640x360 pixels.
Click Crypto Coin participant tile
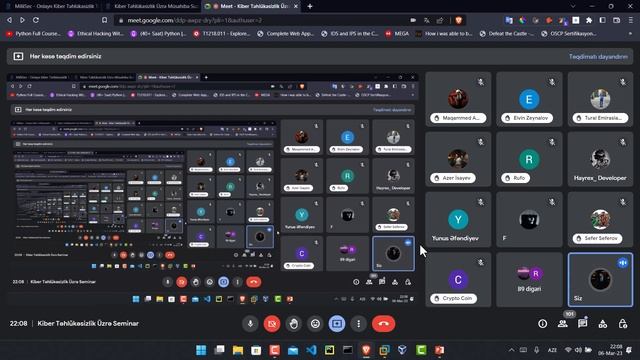coord(458,279)
